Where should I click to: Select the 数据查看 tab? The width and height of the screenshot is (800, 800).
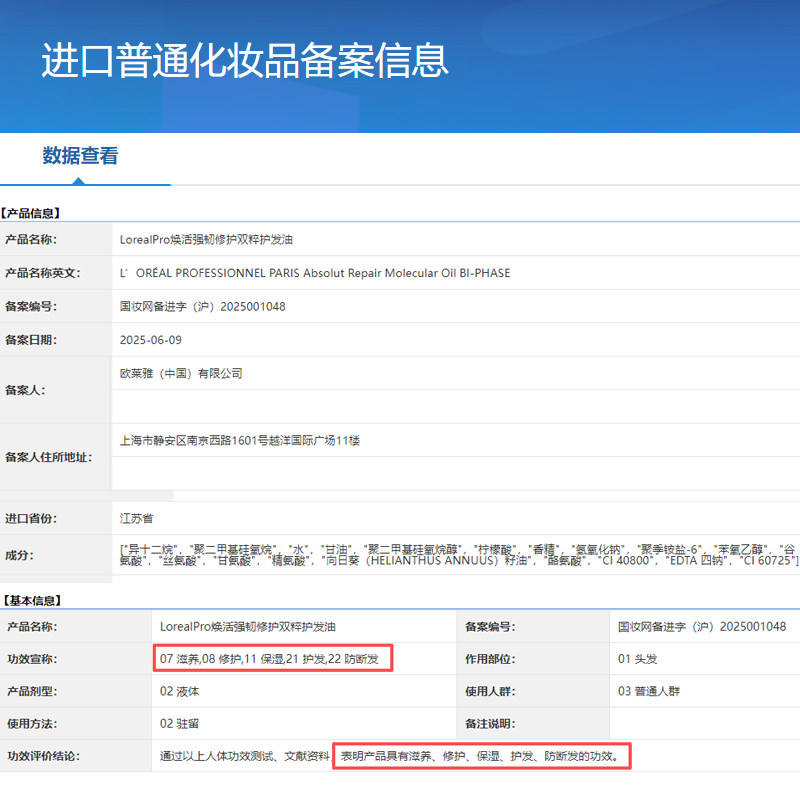80,156
